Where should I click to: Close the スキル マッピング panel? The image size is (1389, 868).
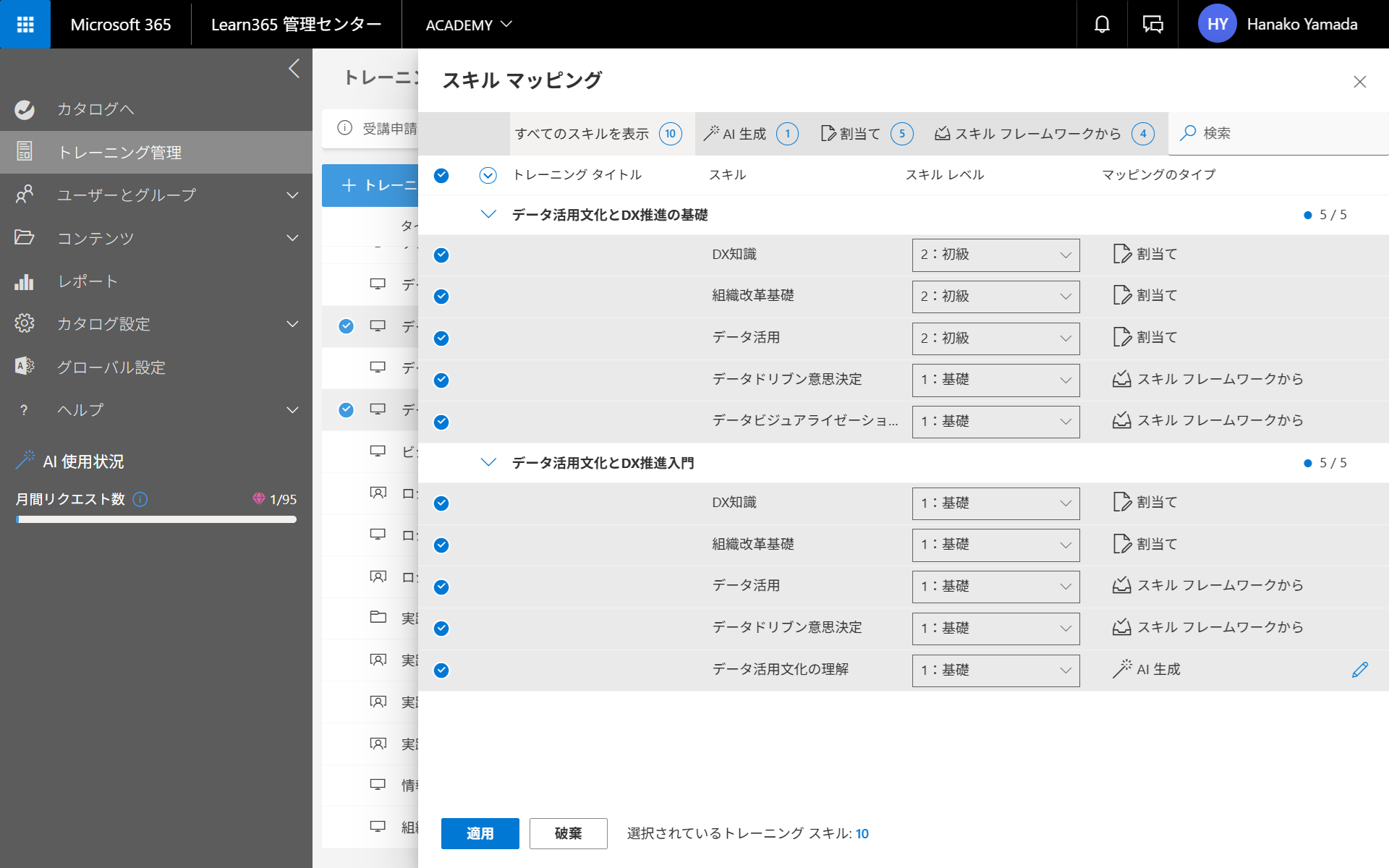1360,82
